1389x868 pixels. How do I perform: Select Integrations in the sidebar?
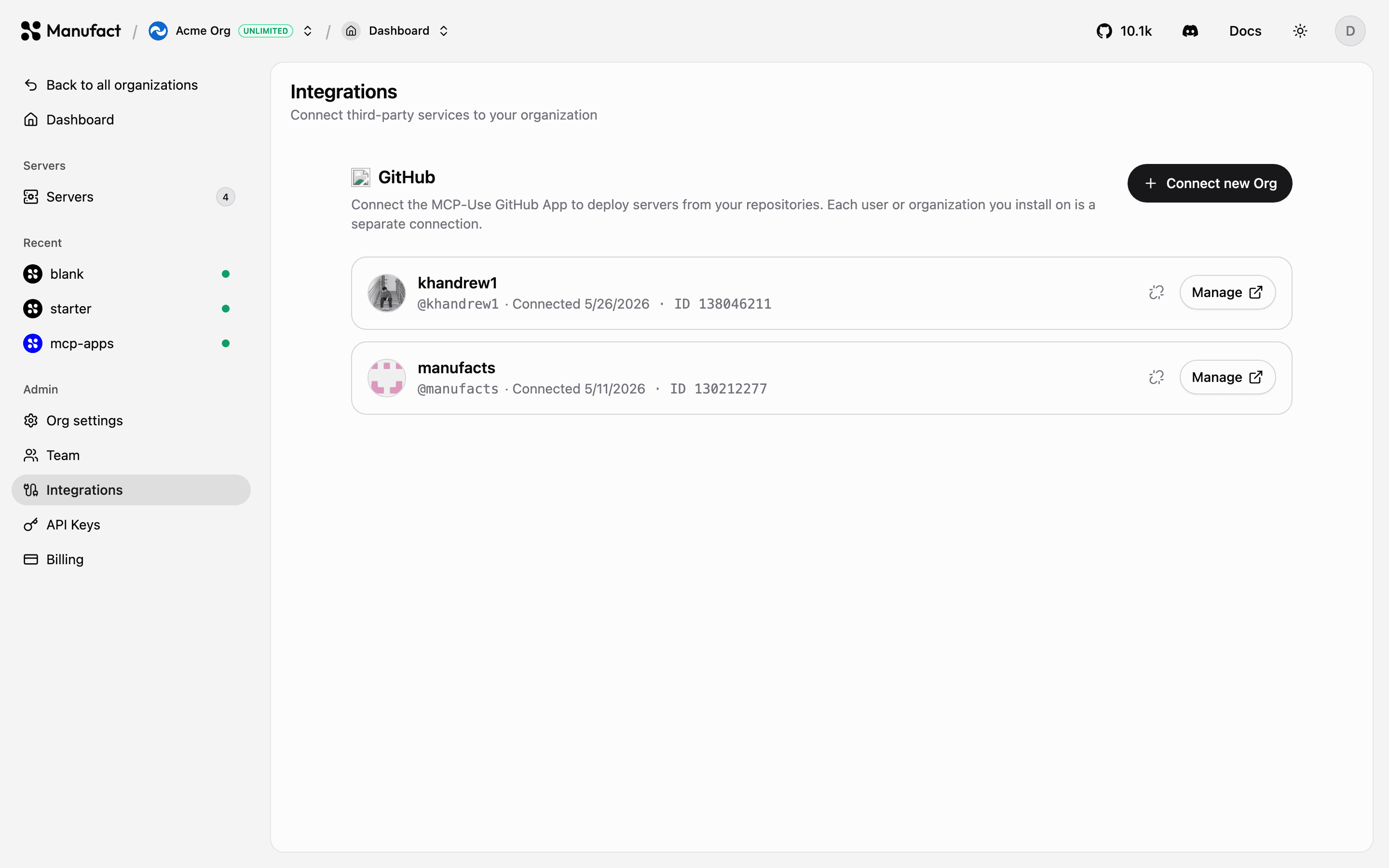(x=131, y=489)
